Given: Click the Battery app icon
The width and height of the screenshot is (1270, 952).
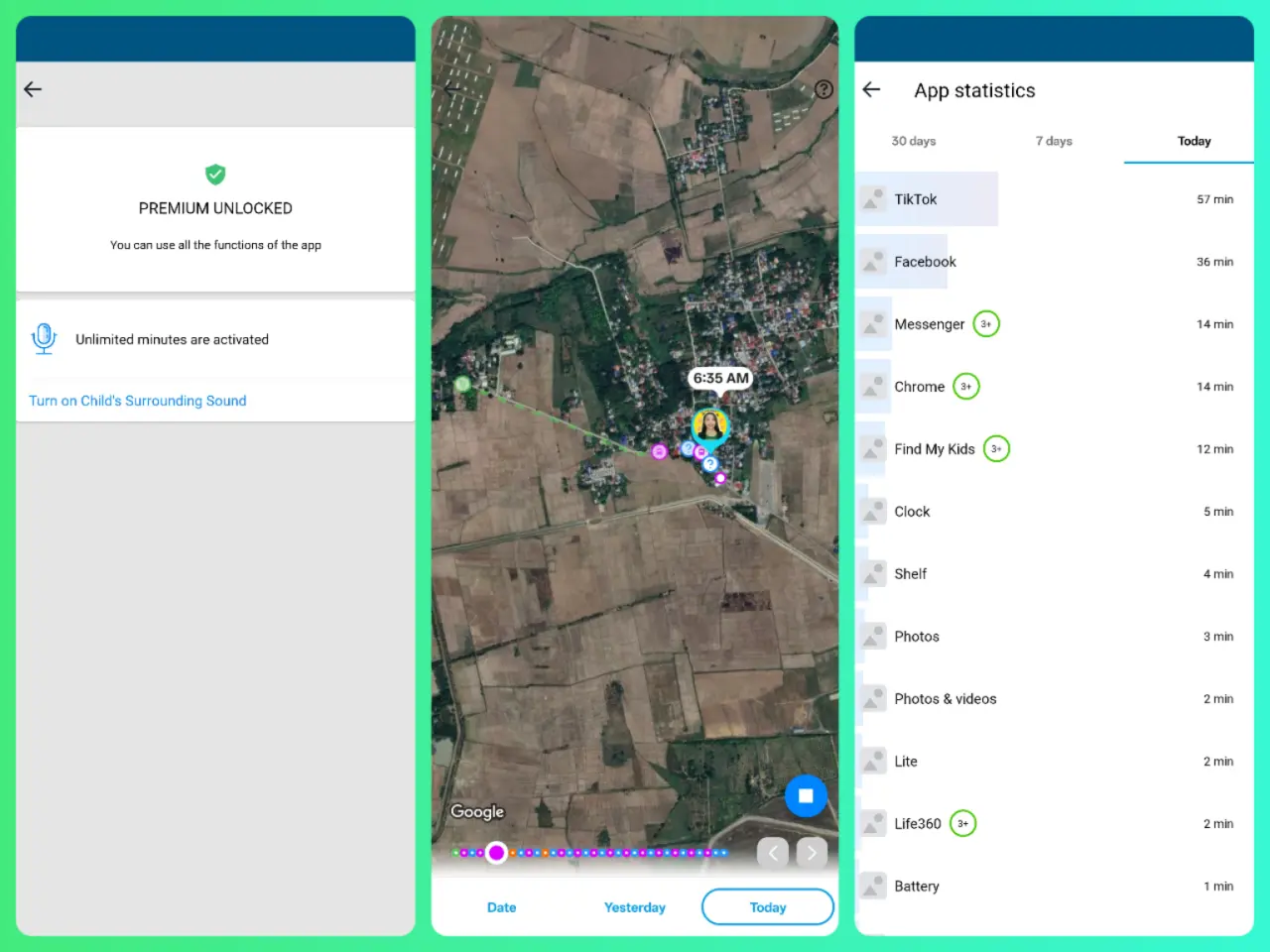Looking at the screenshot, I should tap(873, 887).
